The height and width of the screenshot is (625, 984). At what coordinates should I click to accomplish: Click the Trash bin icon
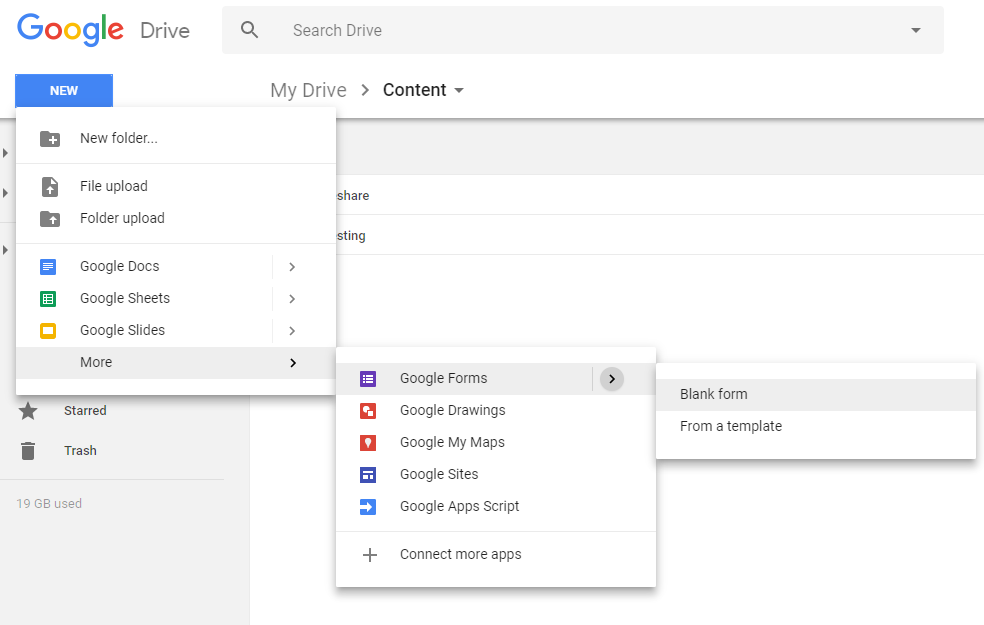click(28, 451)
